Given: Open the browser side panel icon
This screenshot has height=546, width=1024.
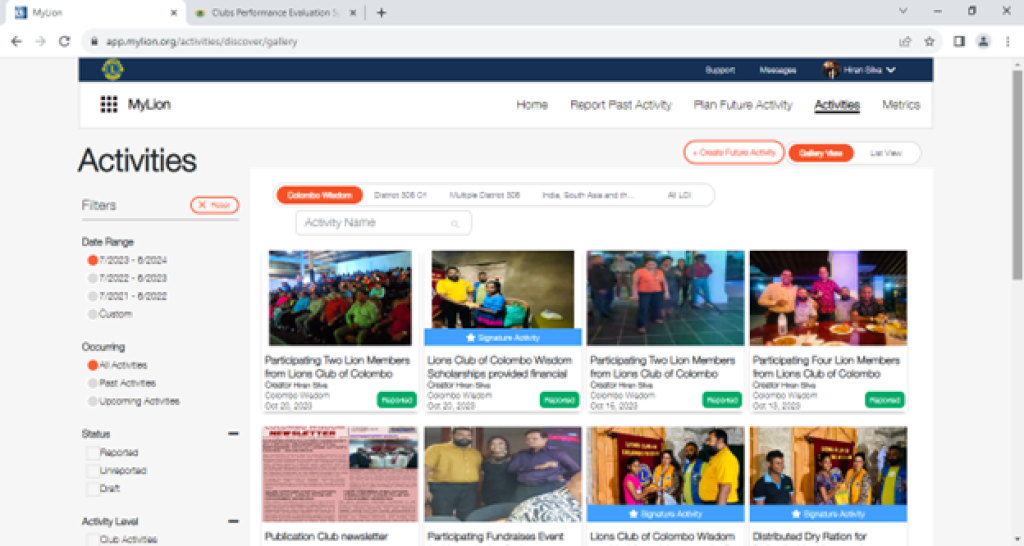Looking at the screenshot, I should pos(959,41).
